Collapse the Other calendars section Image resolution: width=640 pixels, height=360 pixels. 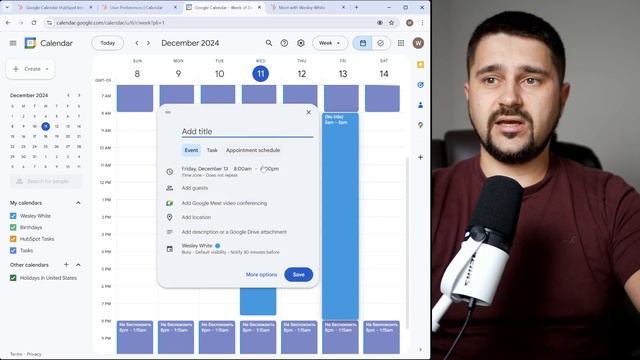[78, 264]
